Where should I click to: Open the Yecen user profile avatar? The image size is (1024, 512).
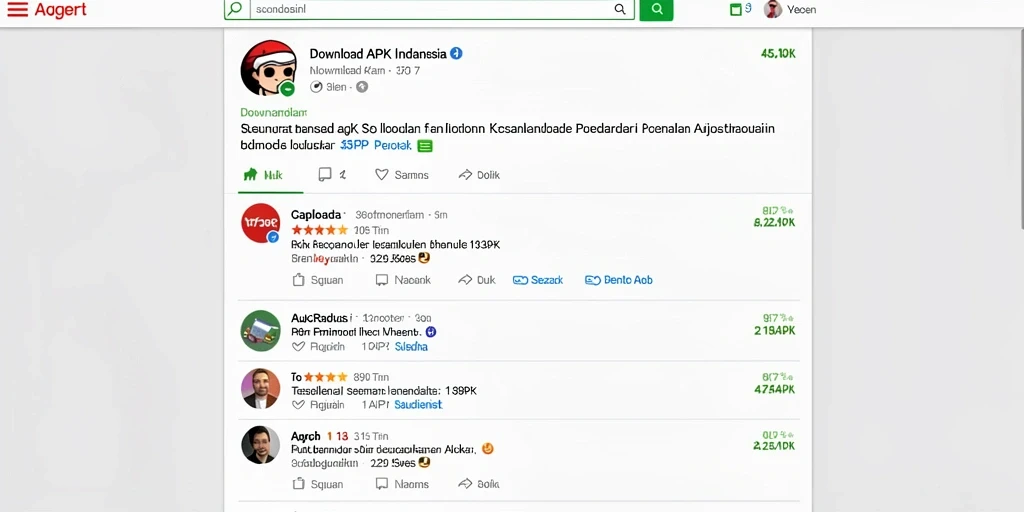(x=773, y=9)
